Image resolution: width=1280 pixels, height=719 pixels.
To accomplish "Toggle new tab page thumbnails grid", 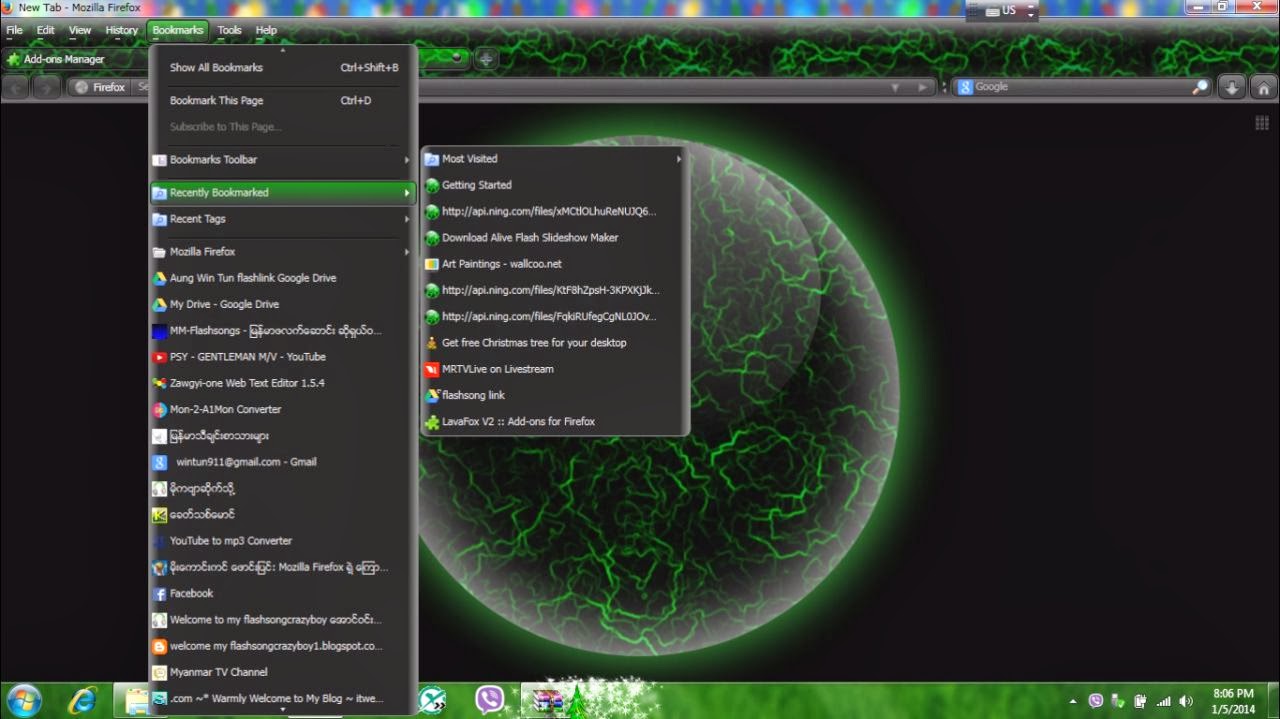I will (1262, 123).
